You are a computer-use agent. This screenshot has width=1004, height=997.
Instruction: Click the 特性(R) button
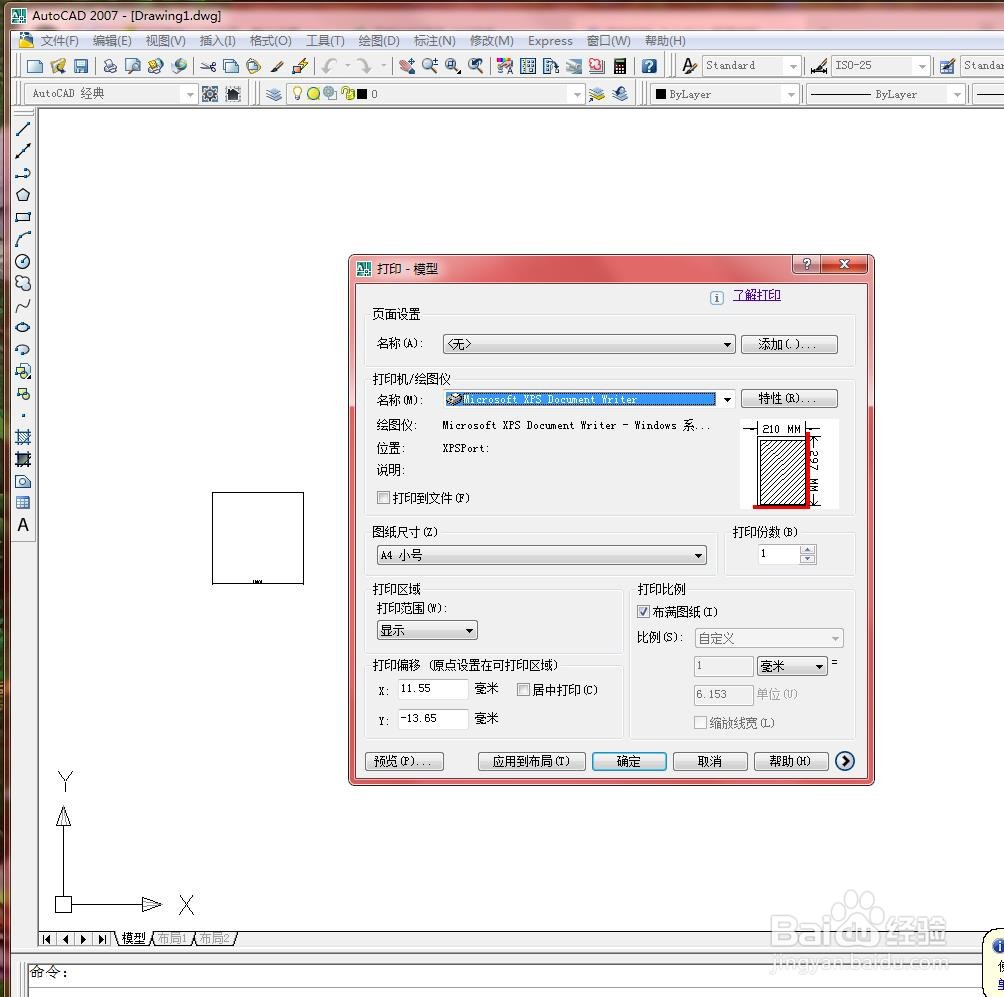[789, 398]
